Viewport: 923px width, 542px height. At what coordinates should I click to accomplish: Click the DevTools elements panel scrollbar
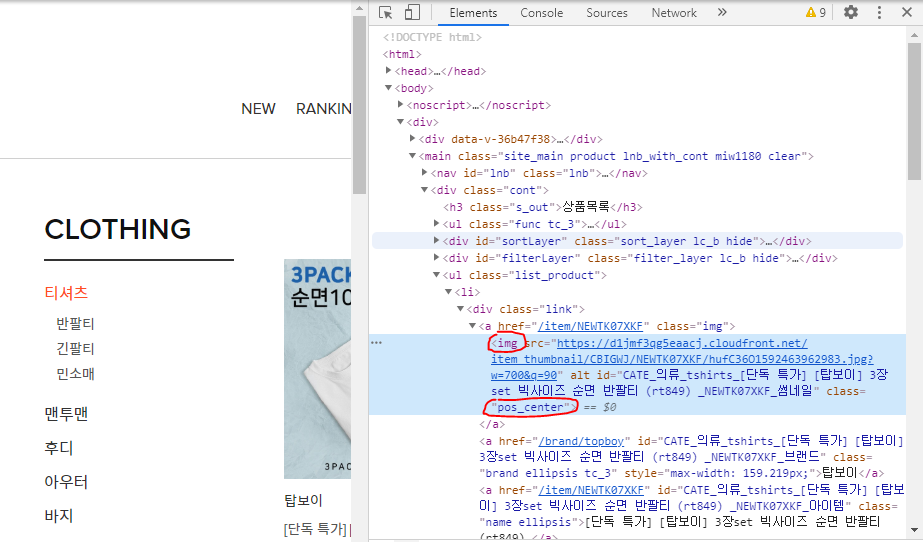[x=914, y=112]
